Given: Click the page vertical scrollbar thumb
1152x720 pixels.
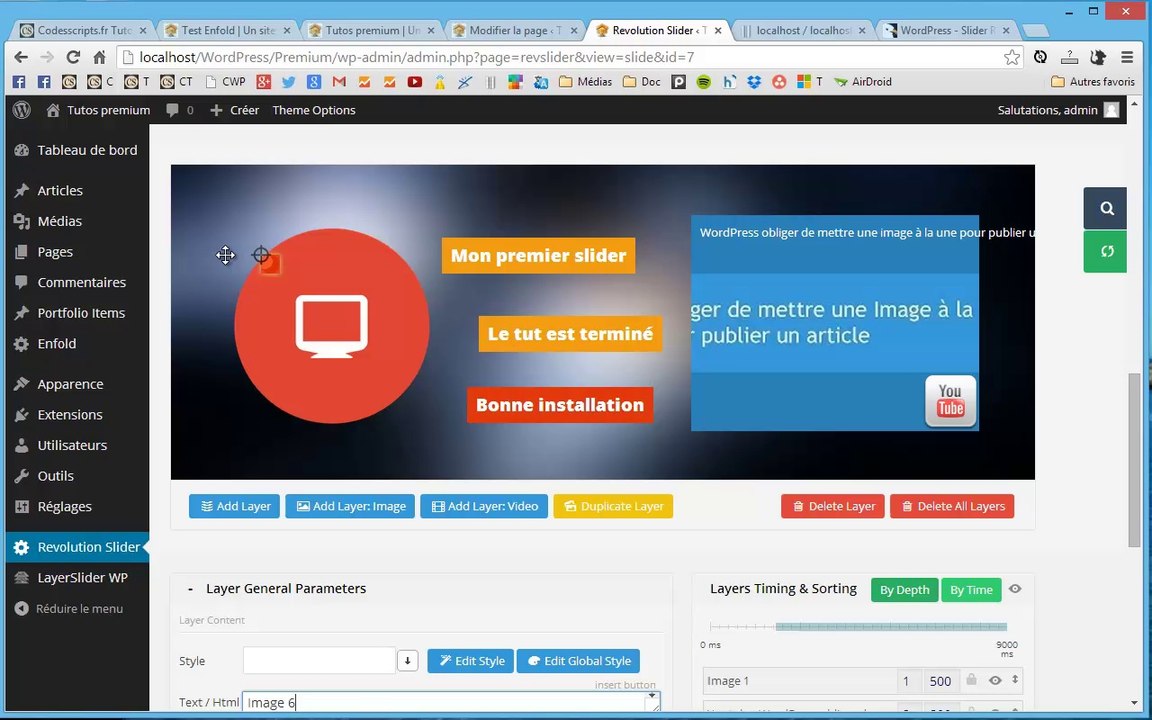Looking at the screenshot, I should pyautogui.click(x=1135, y=460).
